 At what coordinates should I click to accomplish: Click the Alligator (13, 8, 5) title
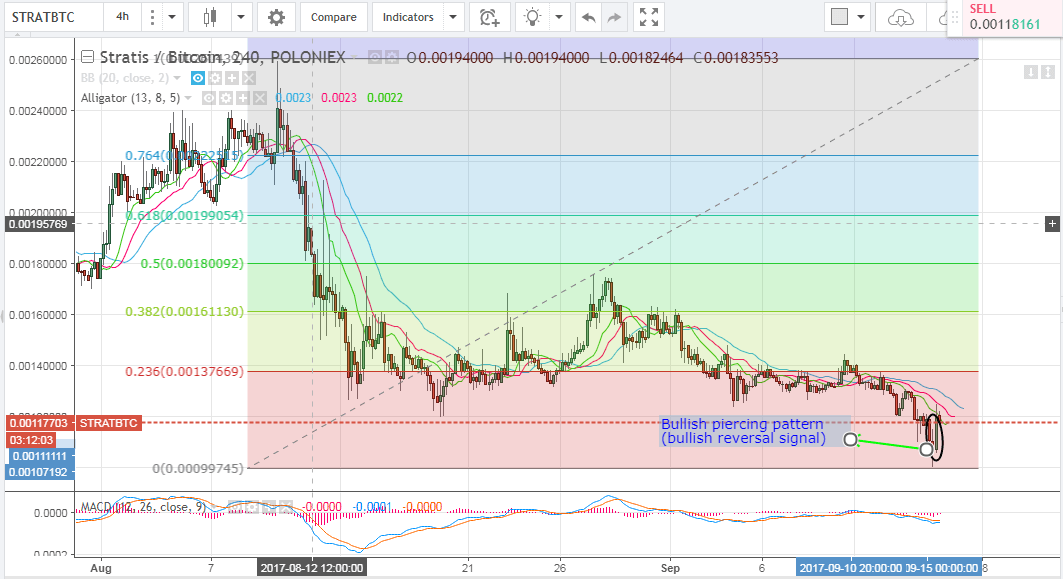point(130,98)
